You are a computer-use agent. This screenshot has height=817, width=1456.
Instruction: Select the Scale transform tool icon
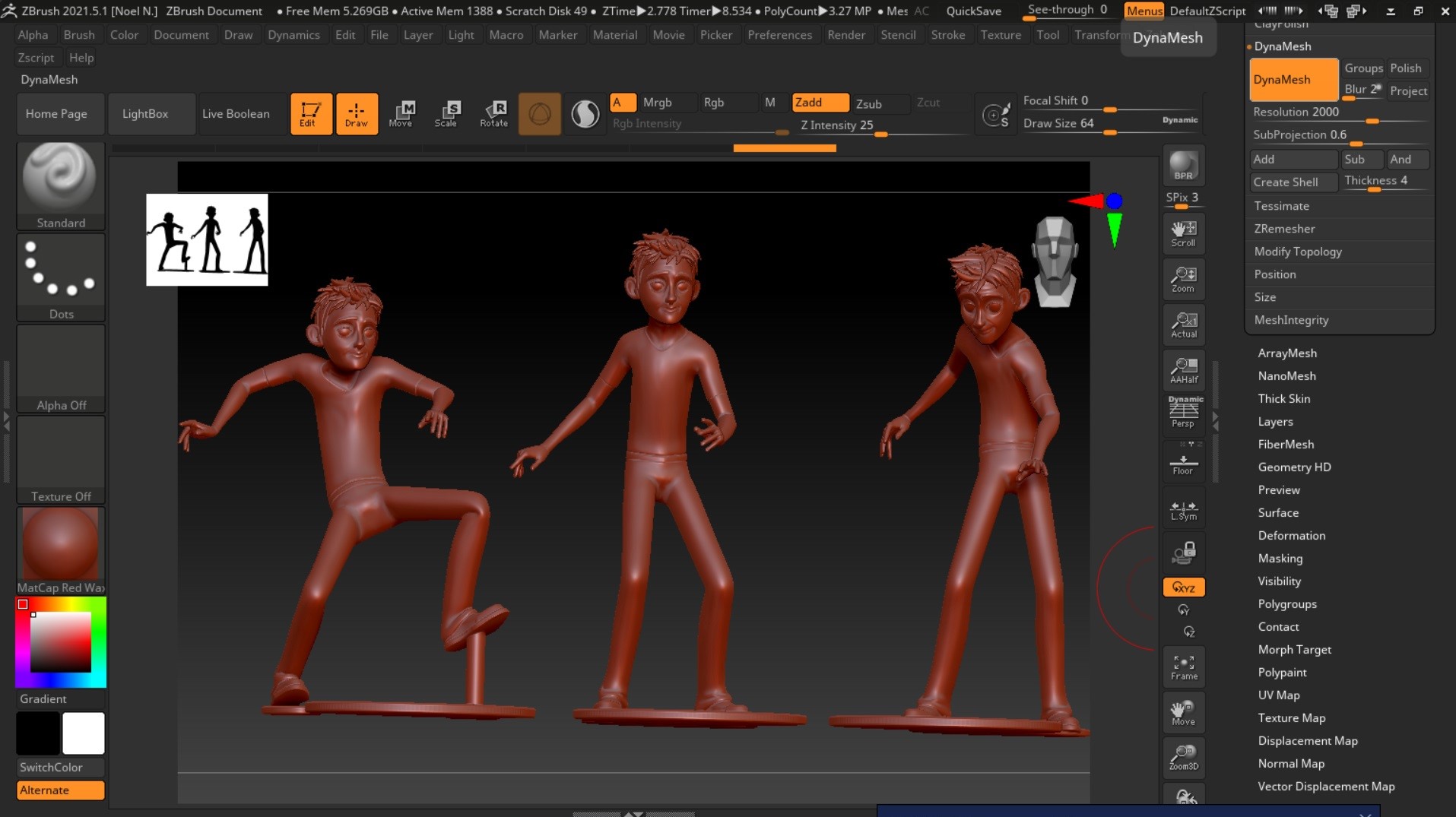click(446, 113)
